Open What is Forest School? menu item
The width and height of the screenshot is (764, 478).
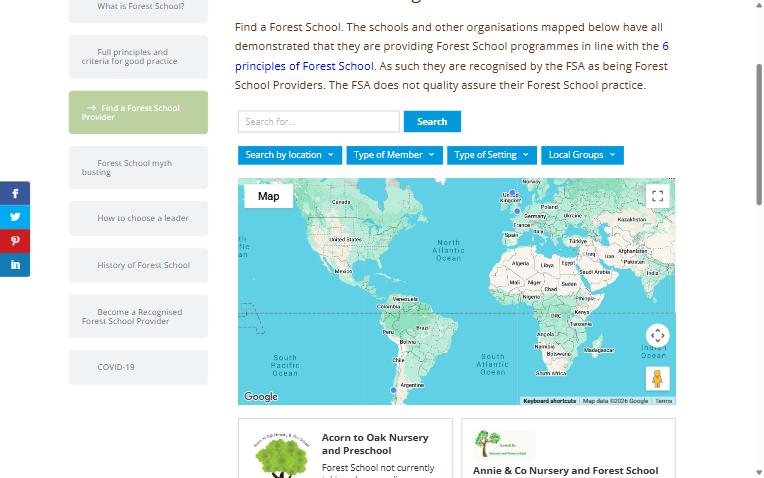coord(138,7)
